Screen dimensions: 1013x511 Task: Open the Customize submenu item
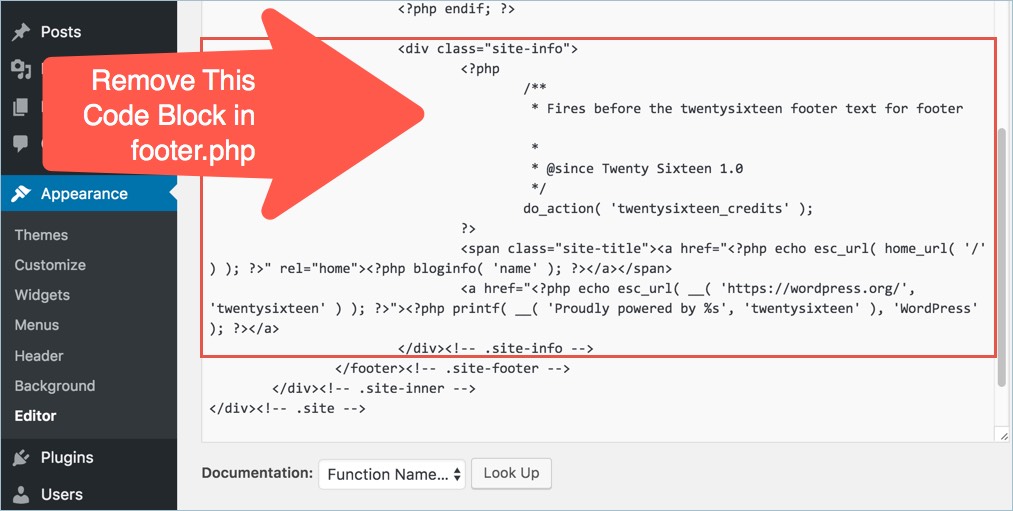pos(50,265)
